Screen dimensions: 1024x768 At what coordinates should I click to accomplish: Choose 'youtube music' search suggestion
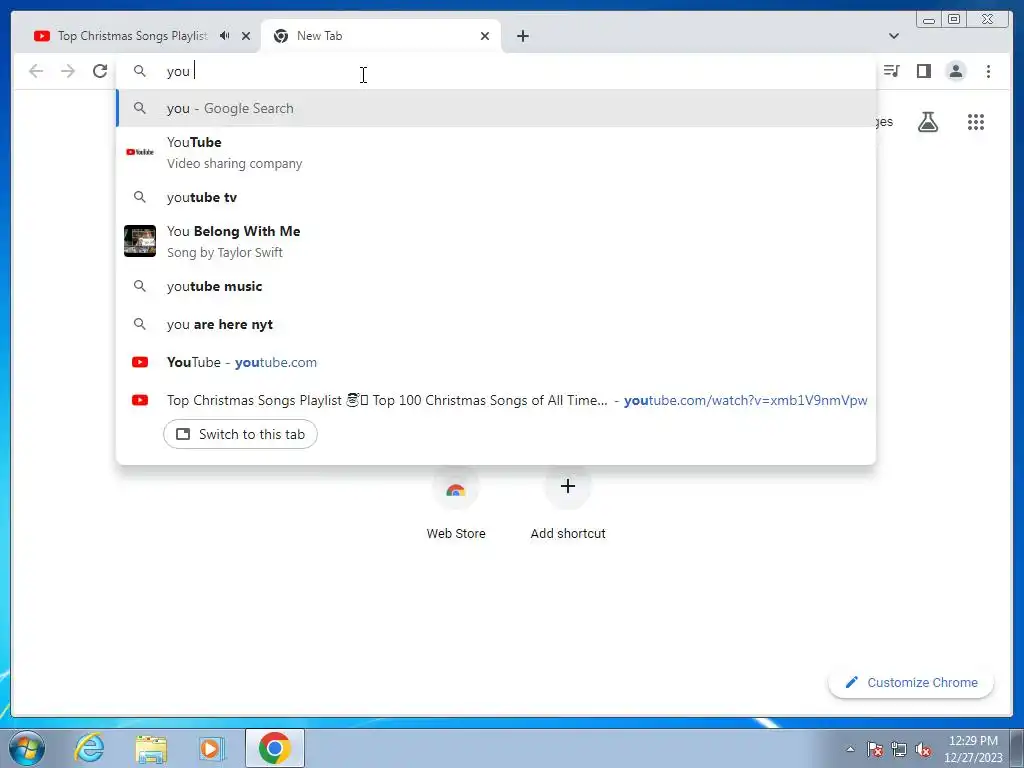coord(496,286)
